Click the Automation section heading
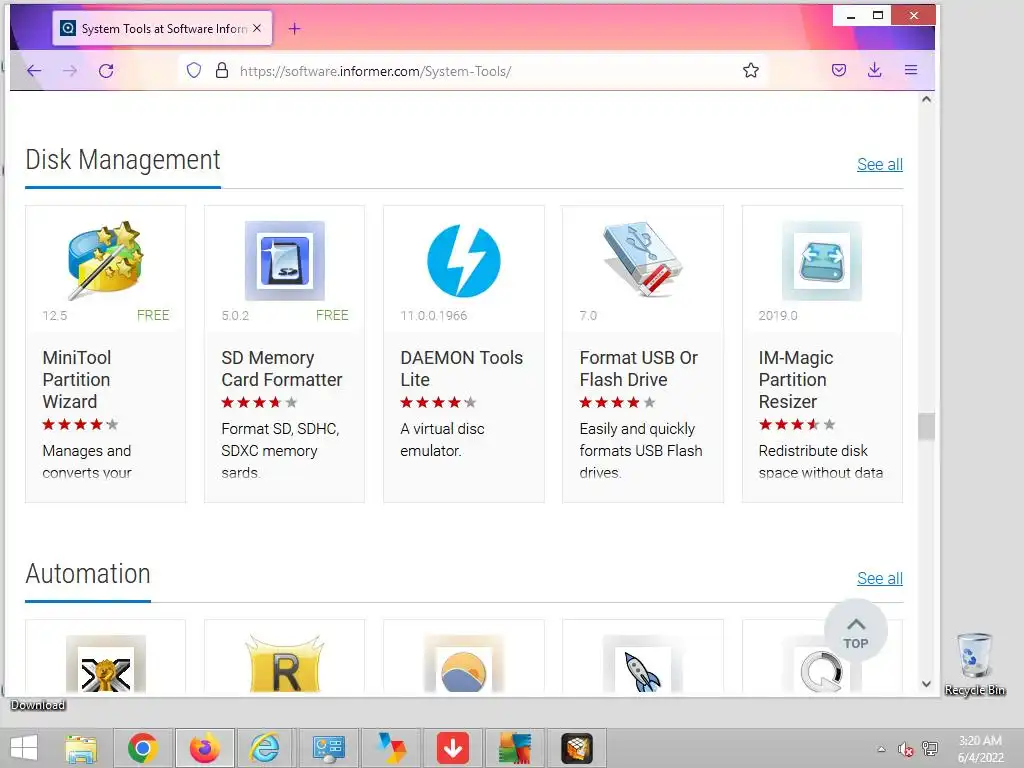This screenshot has width=1024, height=768. tap(88, 574)
